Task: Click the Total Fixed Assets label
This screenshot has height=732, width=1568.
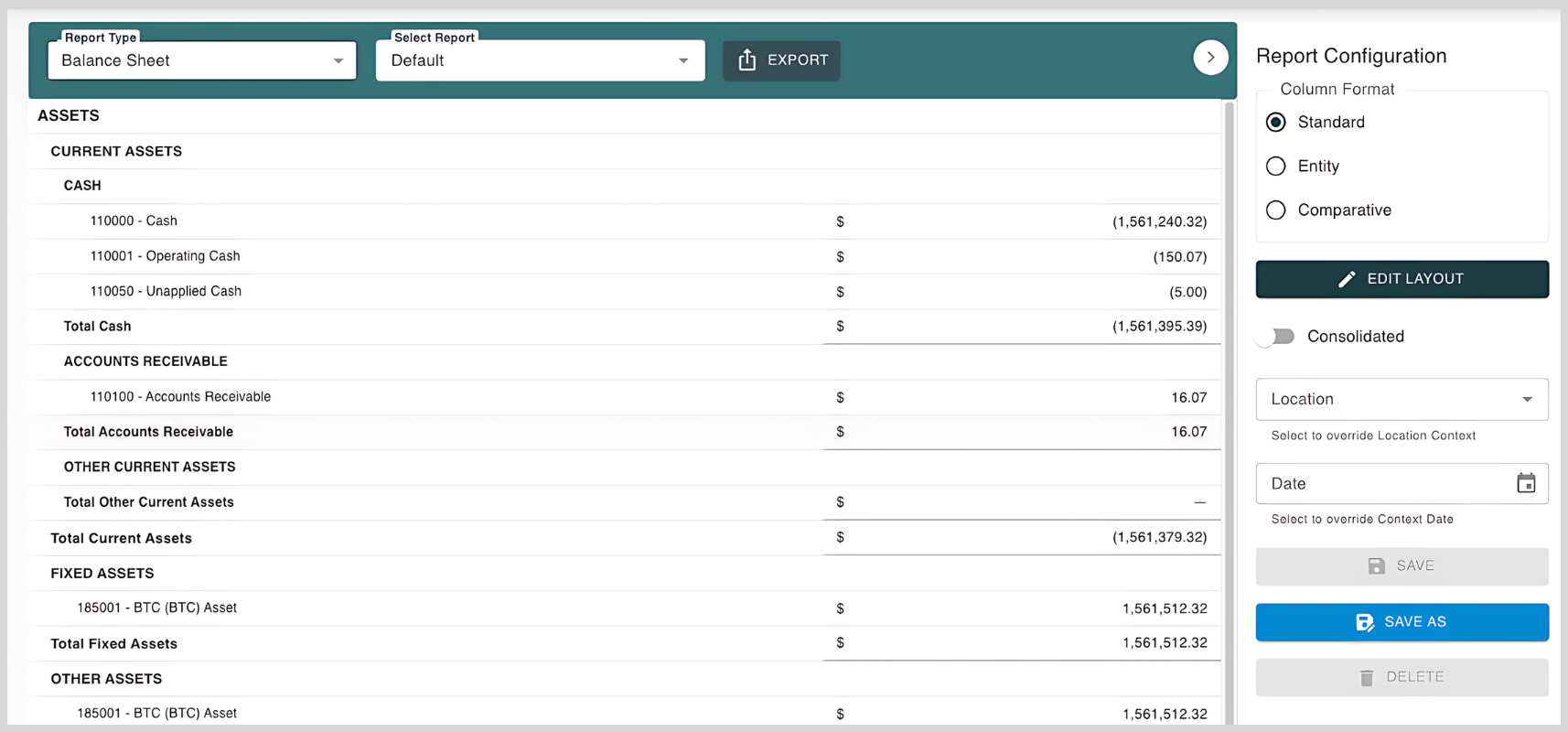Action: (113, 644)
